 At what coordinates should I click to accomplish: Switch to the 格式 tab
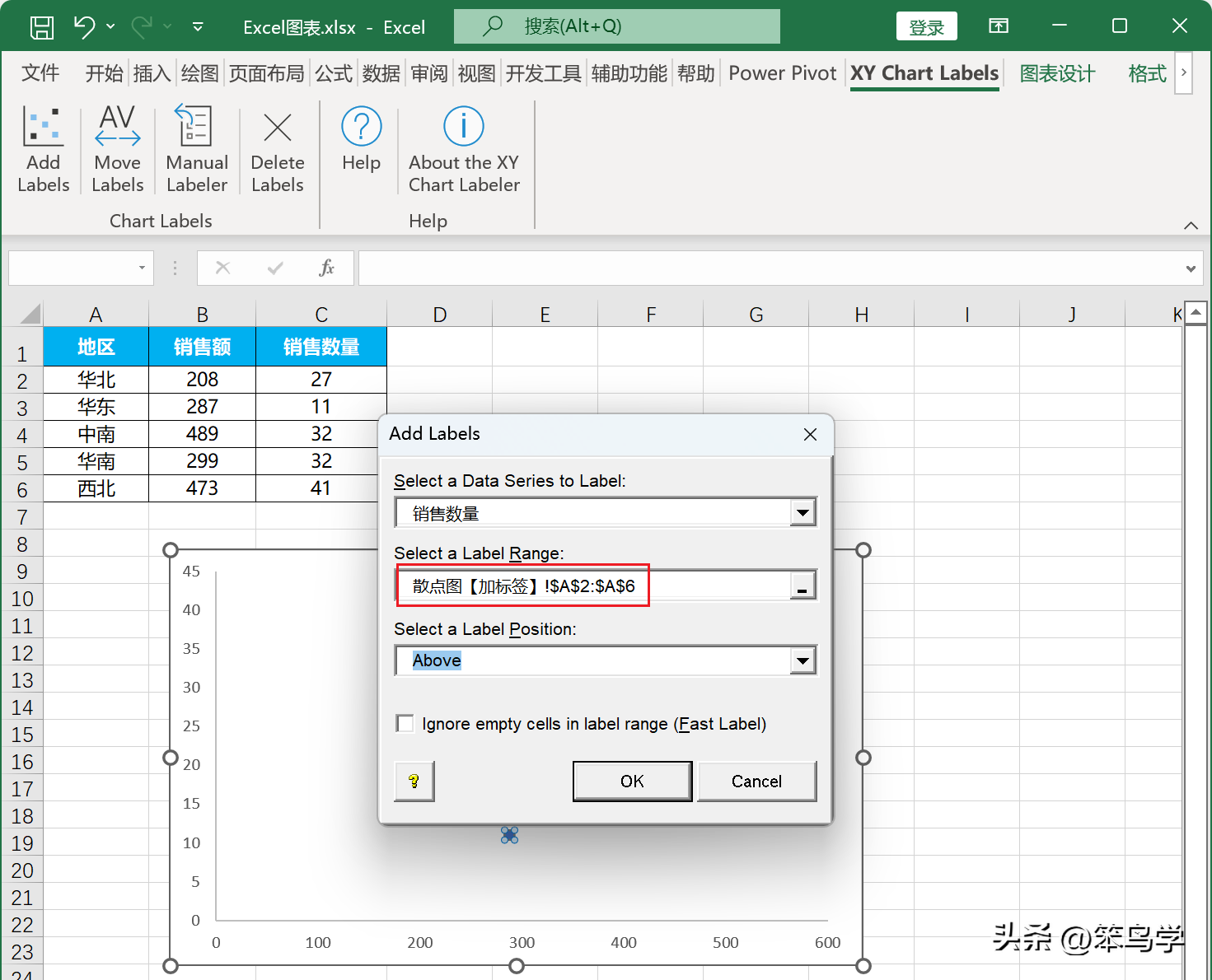(x=1147, y=73)
